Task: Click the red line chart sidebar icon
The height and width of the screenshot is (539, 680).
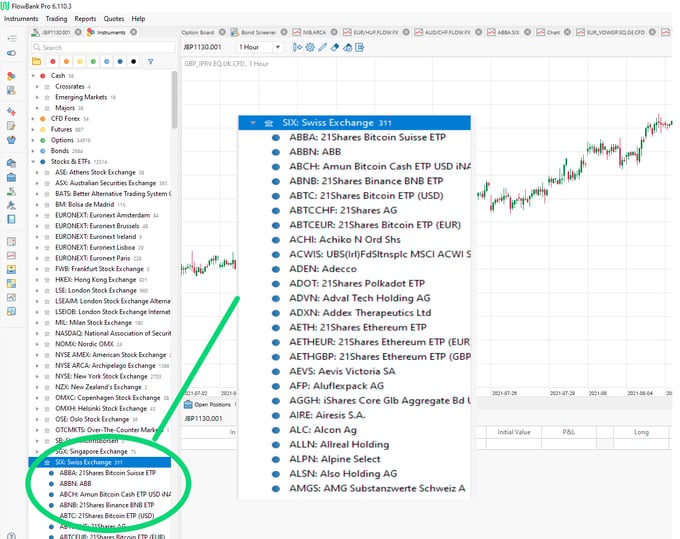Action: (x=11, y=255)
